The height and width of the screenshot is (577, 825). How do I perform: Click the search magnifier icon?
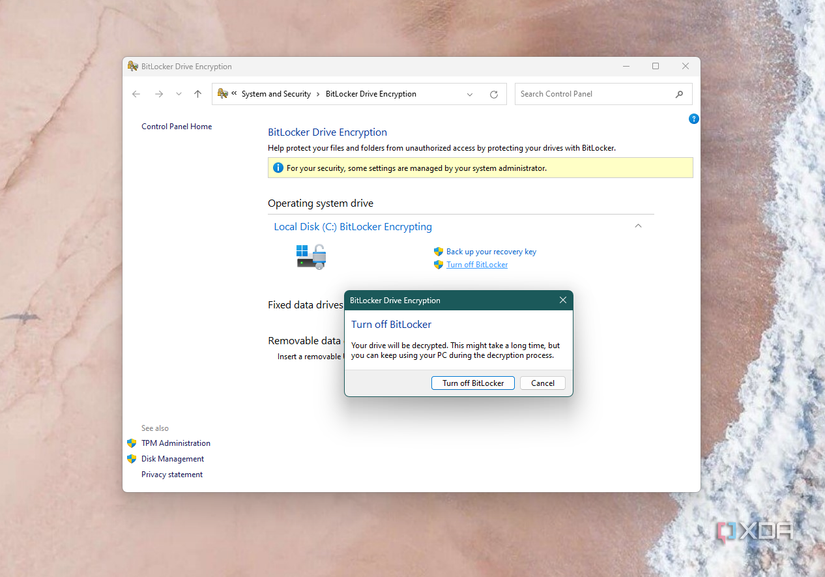[679, 94]
